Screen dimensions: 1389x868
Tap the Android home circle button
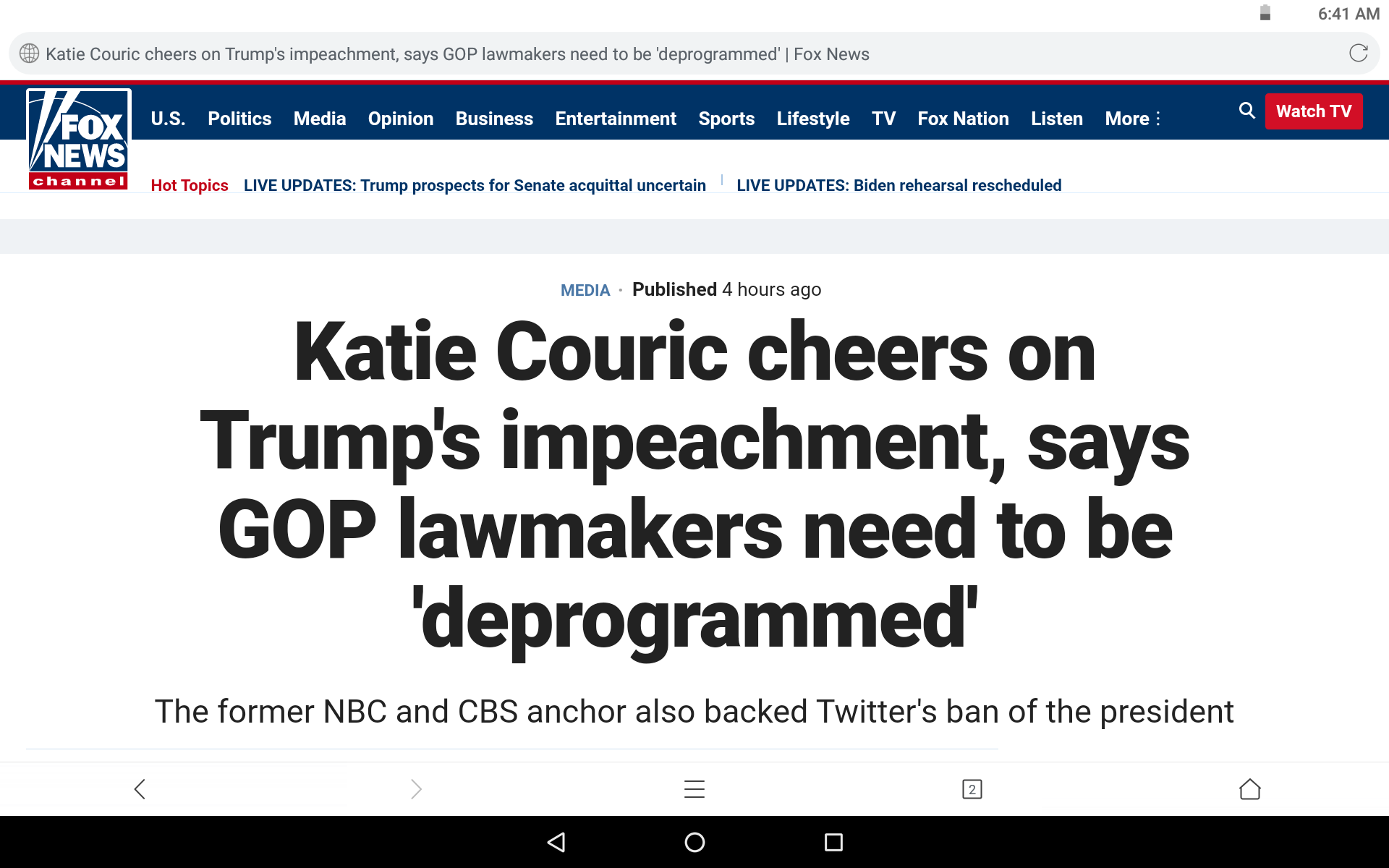[694, 842]
